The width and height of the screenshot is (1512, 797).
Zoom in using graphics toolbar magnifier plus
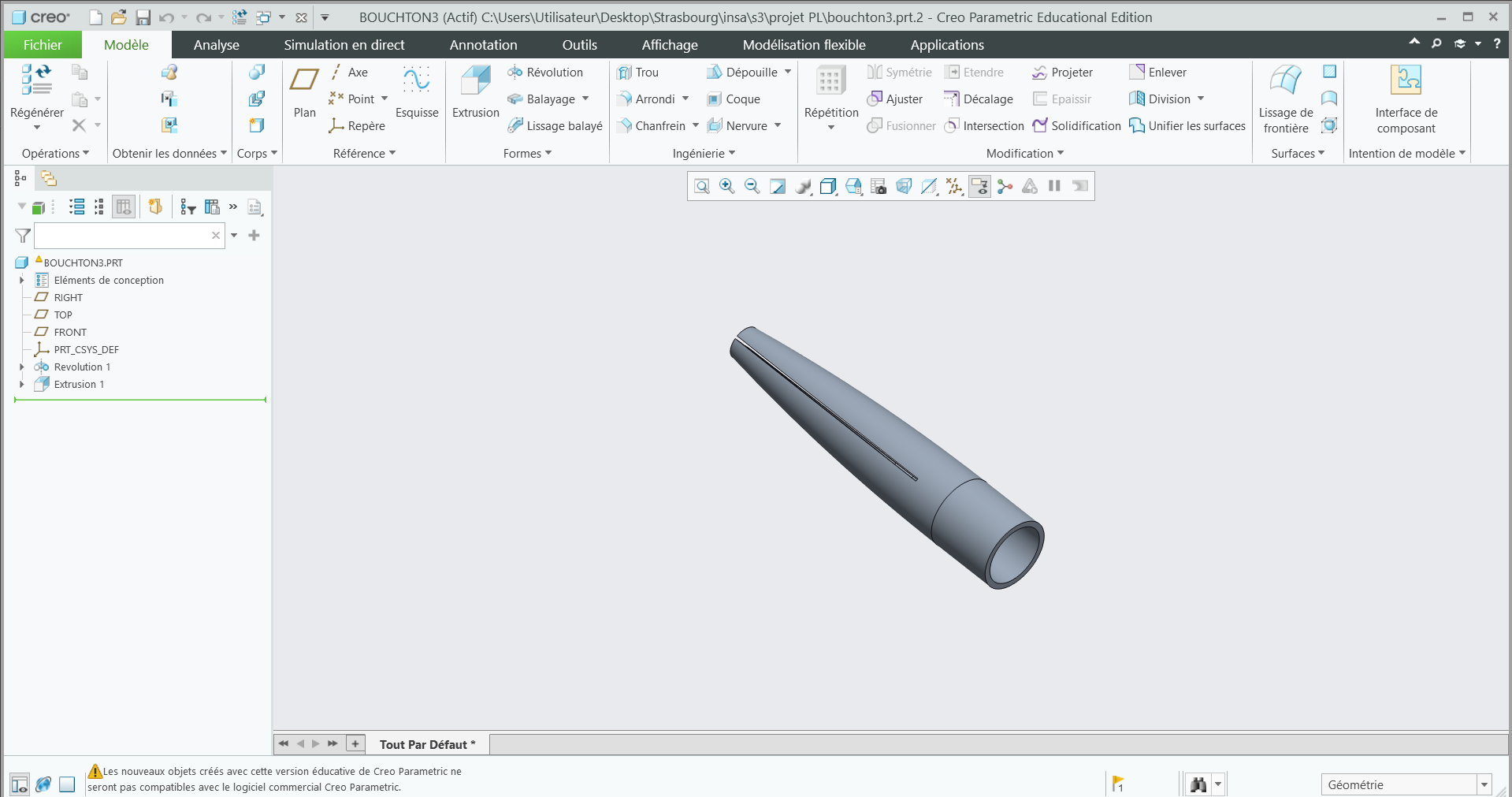tap(726, 186)
